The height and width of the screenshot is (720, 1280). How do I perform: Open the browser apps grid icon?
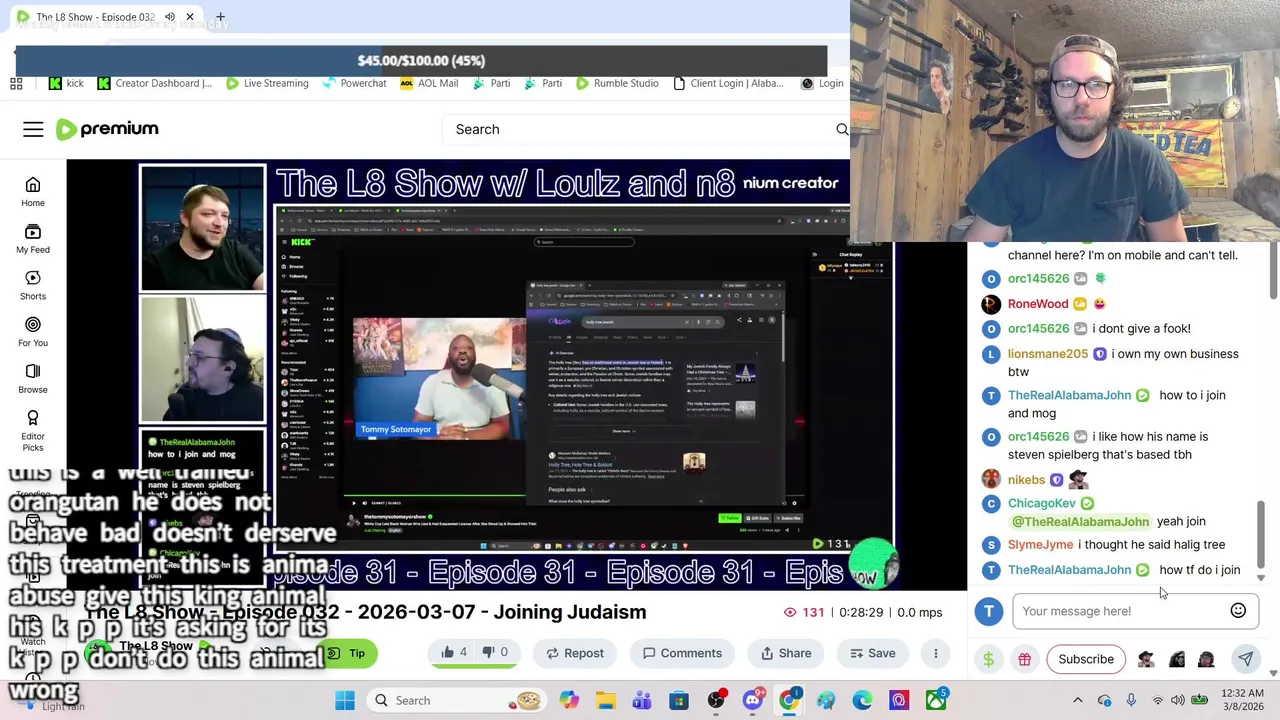16,83
